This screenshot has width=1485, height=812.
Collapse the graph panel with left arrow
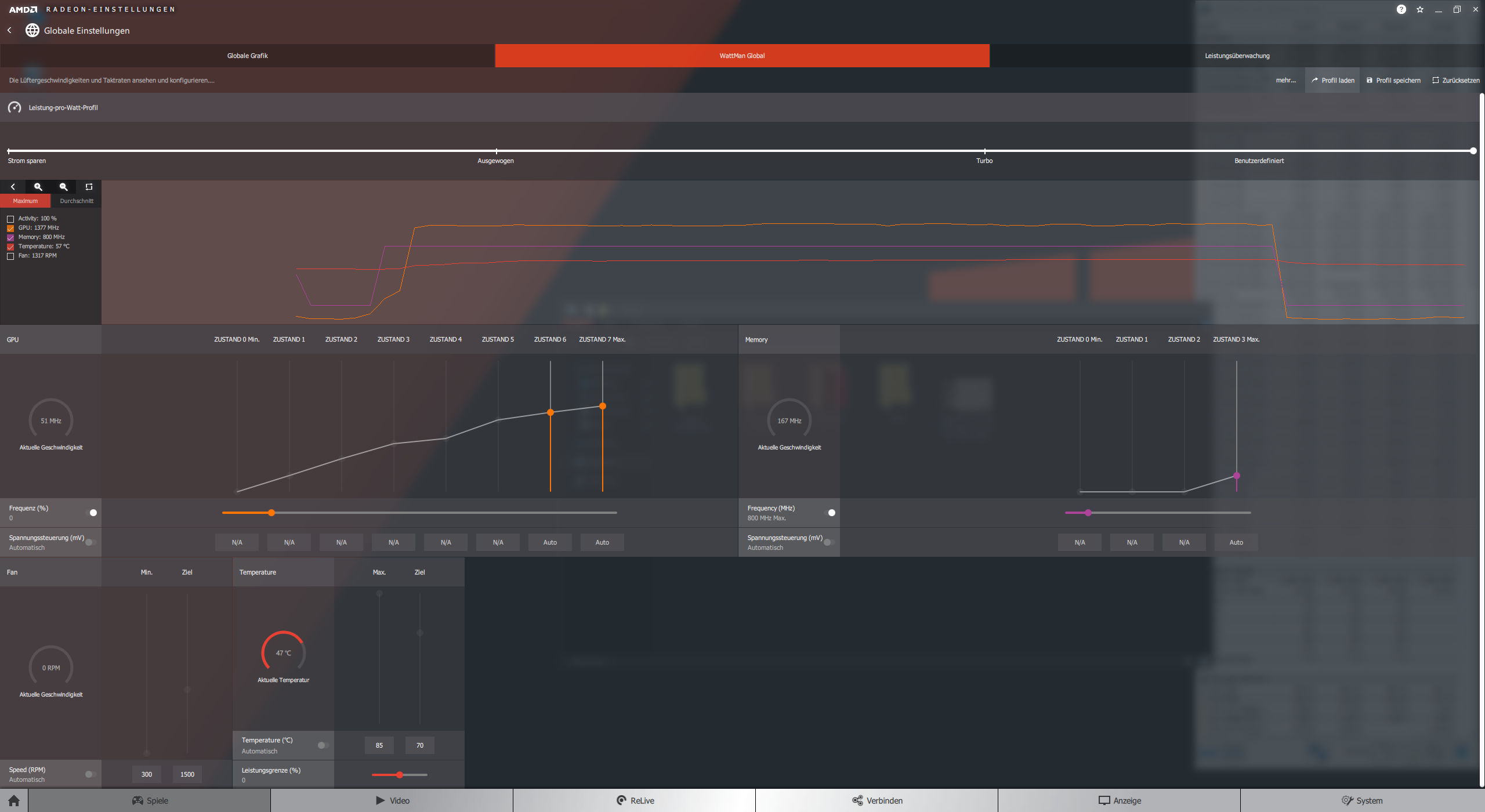point(13,187)
